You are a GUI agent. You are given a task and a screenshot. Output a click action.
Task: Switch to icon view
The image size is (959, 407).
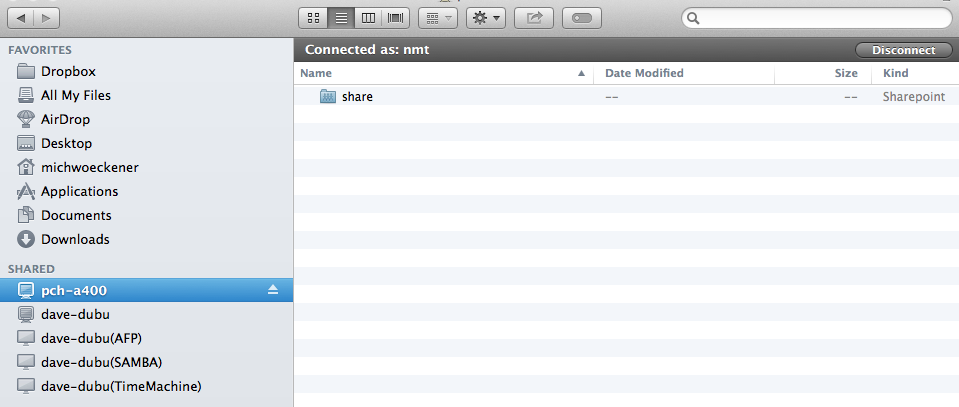pyautogui.click(x=313, y=18)
